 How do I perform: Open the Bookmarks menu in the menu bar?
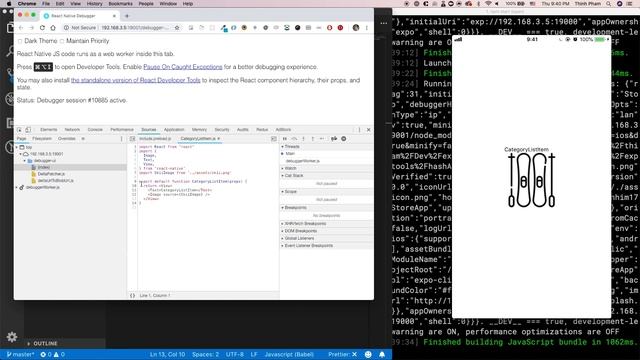click(x=120, y=4)
